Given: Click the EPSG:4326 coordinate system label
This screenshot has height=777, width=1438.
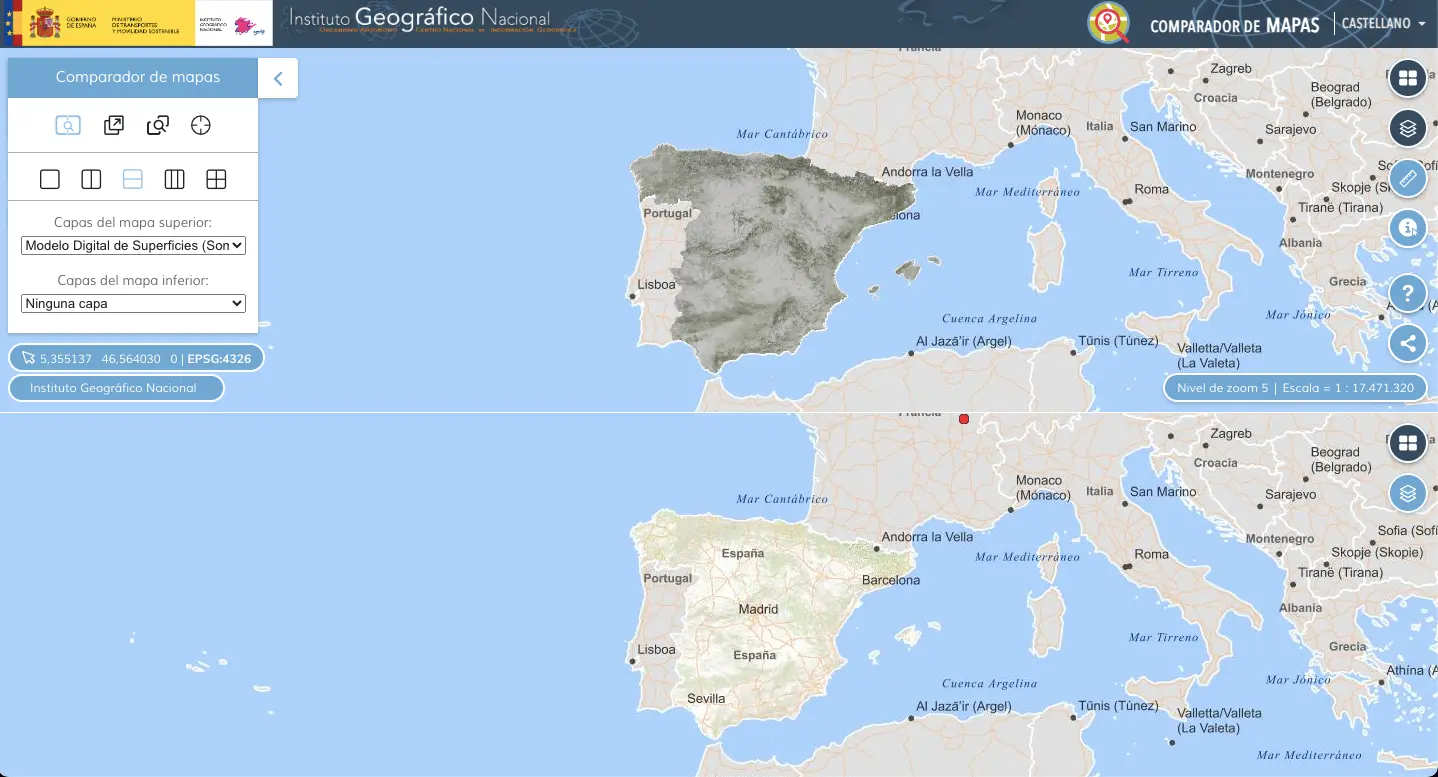Looking at the screenshot, I should (x=219, y=358).
